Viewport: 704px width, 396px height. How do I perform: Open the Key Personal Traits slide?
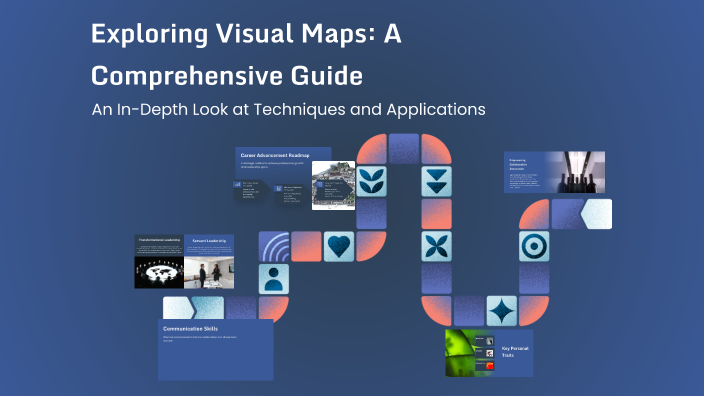click(x=489, y=353)
